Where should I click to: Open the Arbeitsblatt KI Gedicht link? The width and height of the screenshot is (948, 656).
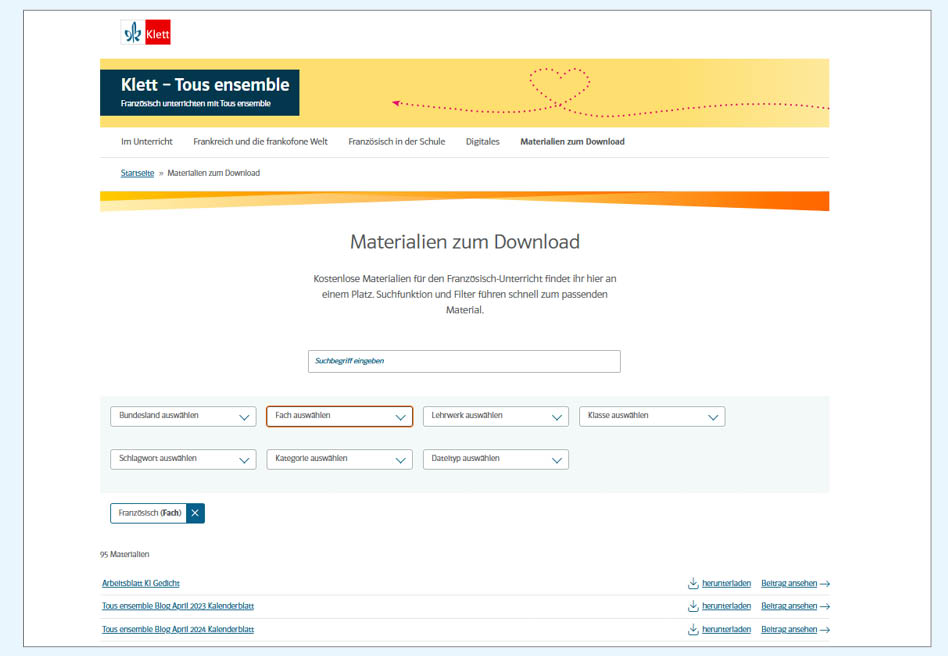(x=141, y=583)
